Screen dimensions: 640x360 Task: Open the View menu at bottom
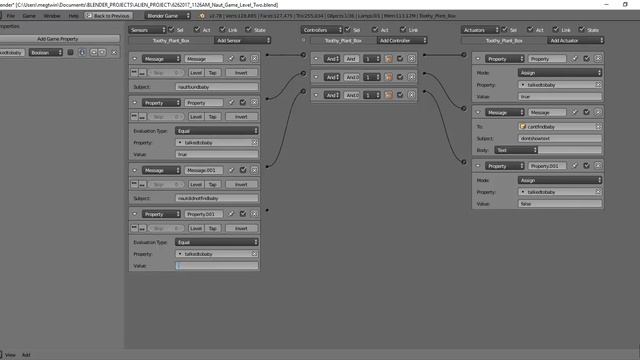coord(10,355)
